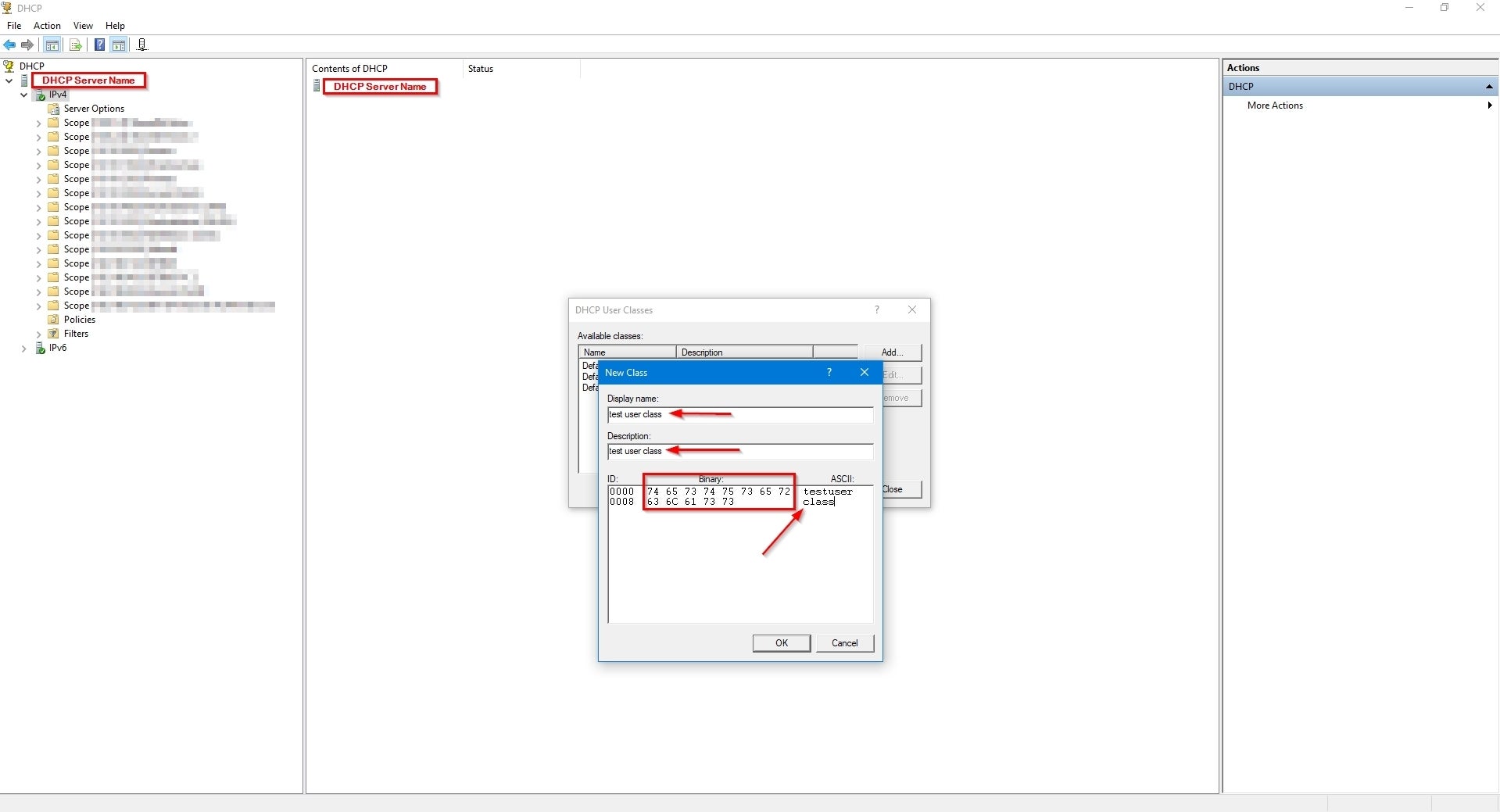Close the New Class dialog with its X
The height and width of the screenshot is (812, 1500).
(865, 372)
